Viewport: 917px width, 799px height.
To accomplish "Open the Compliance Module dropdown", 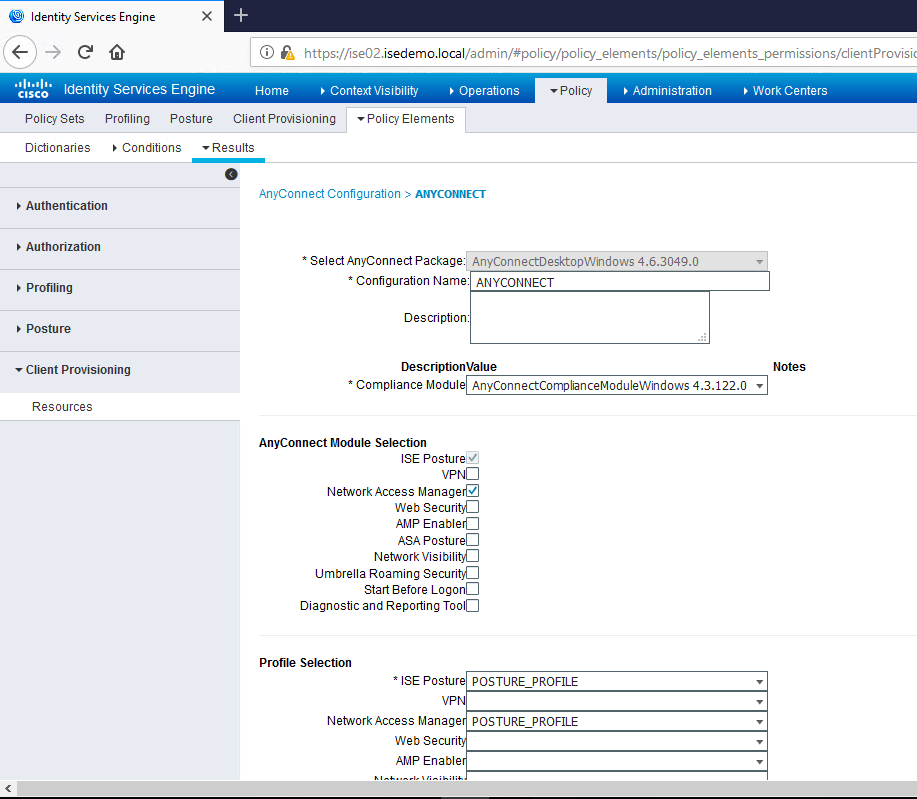I will (x=617, y=385).
